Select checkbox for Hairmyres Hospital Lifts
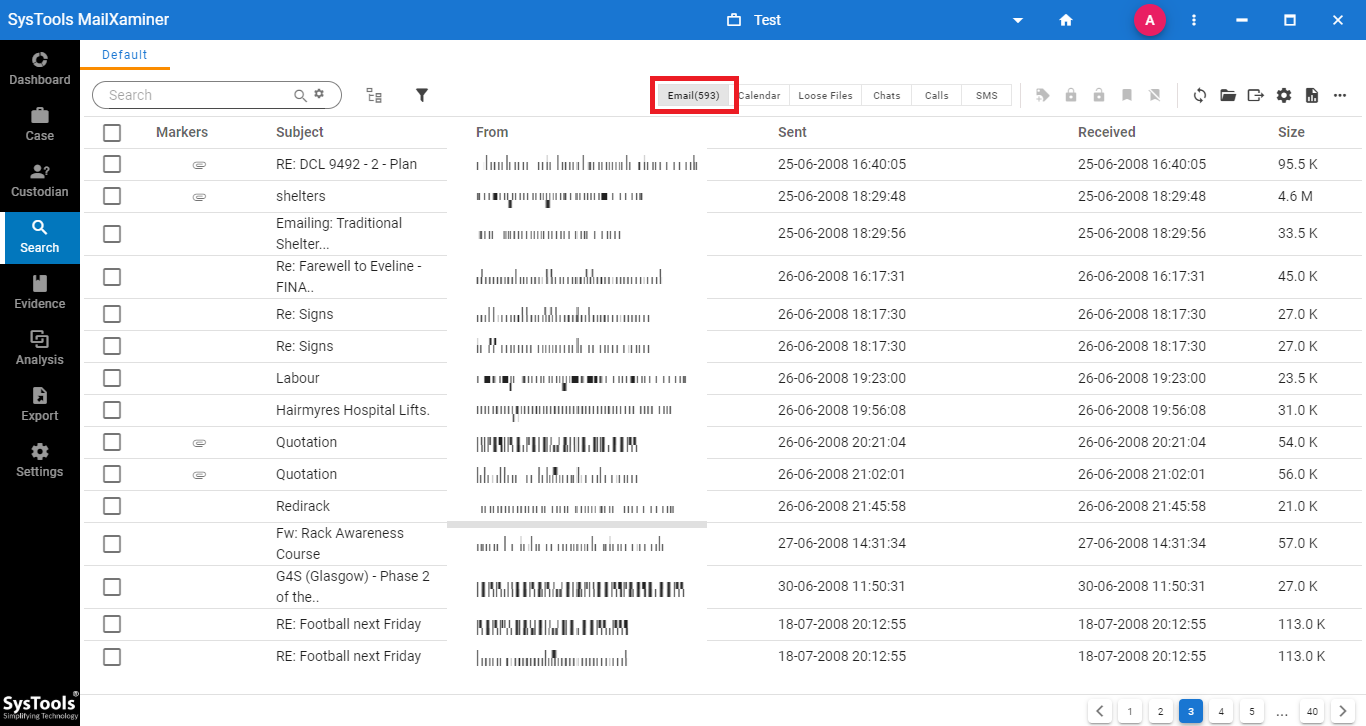The image size is (1366, 726). (112, 411)
